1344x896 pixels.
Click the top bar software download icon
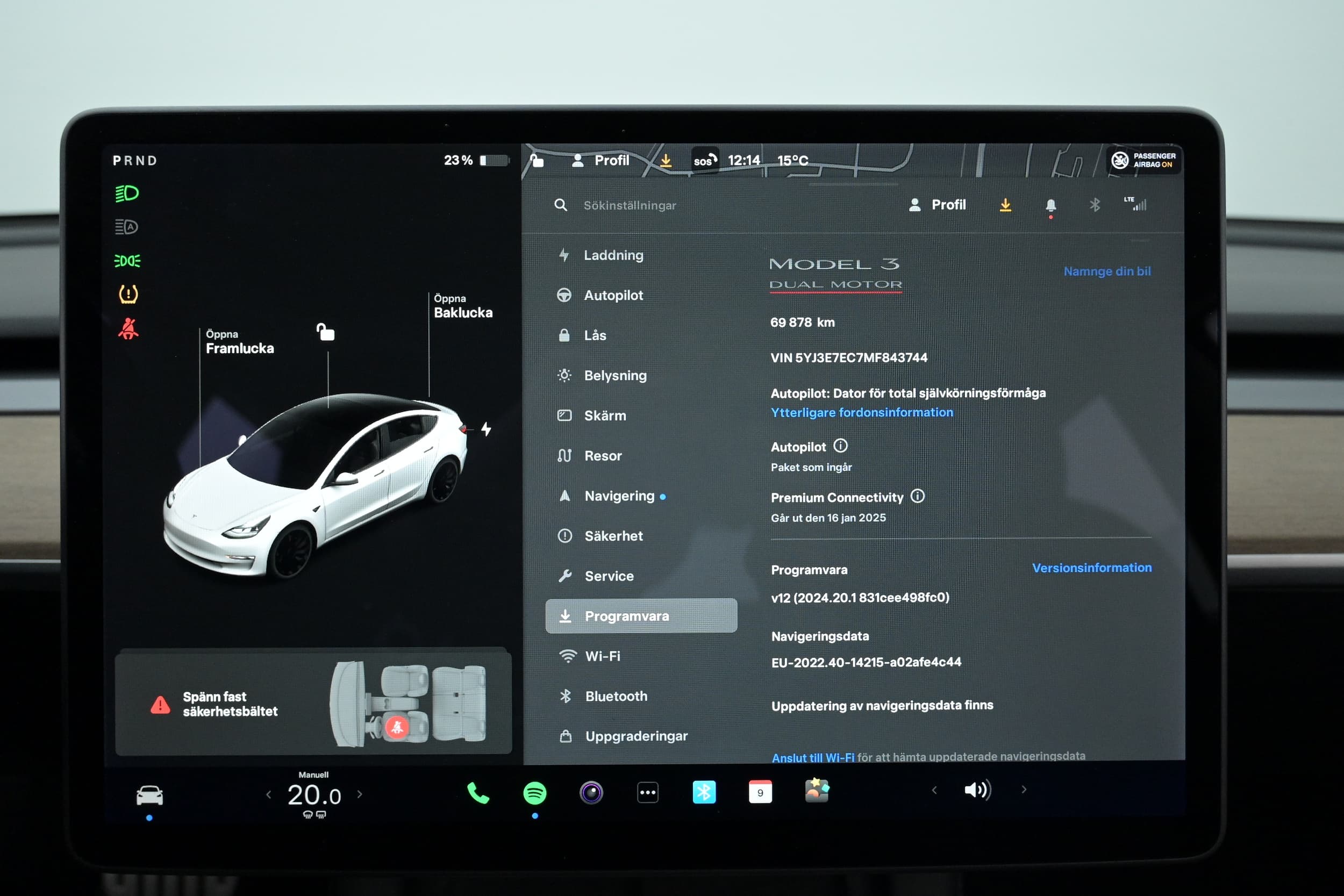click(665, 160)
